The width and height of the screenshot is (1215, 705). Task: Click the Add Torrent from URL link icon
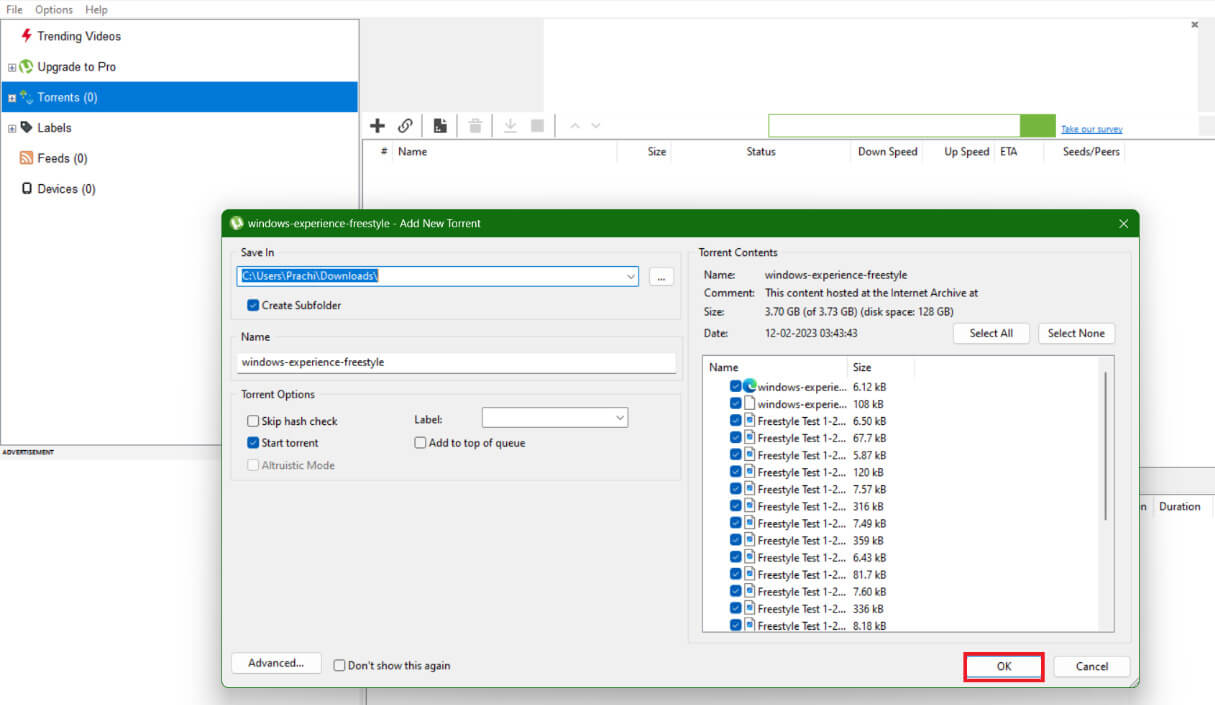tap(405, 126)
